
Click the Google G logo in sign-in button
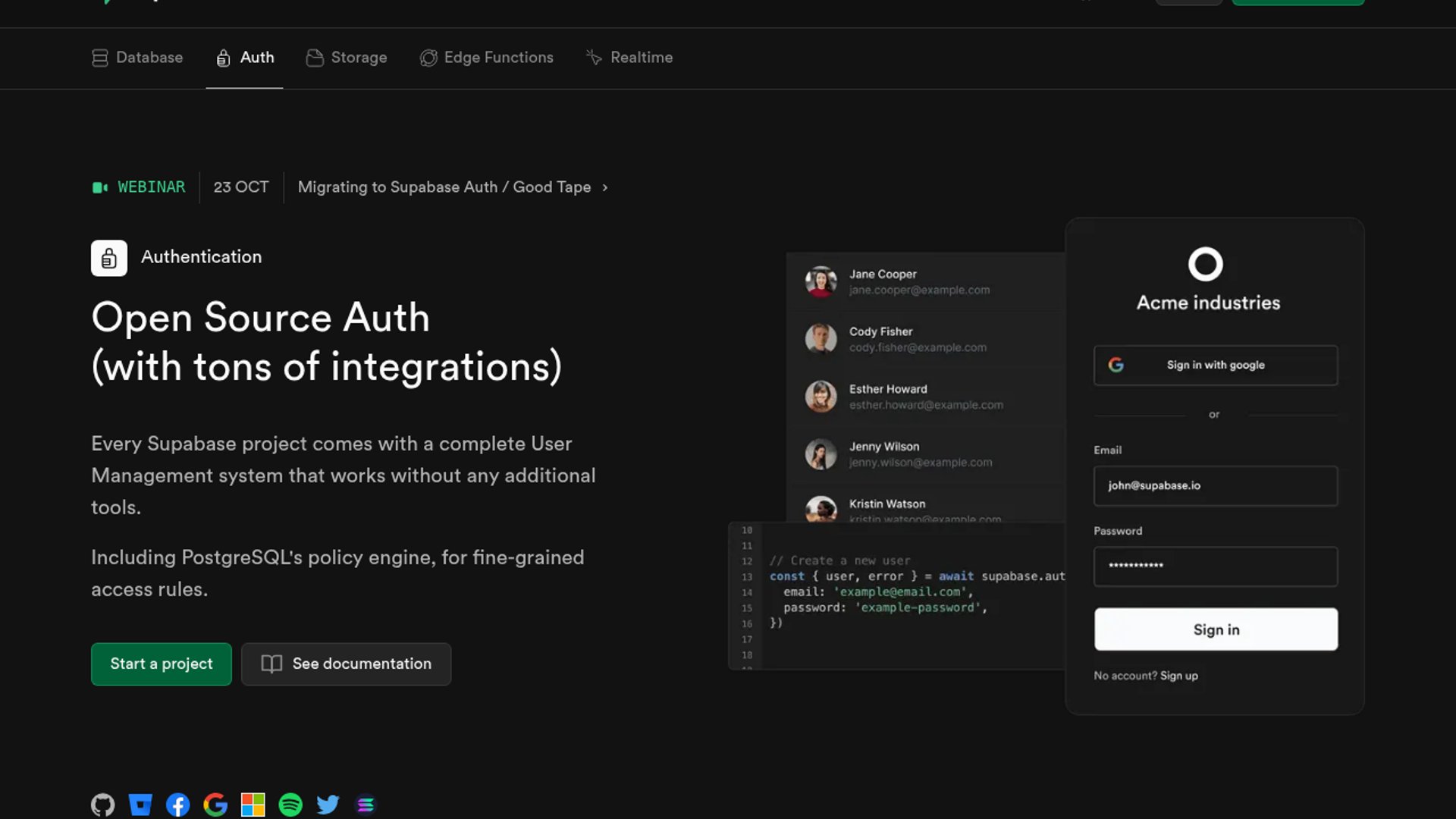coord(1116,366)
